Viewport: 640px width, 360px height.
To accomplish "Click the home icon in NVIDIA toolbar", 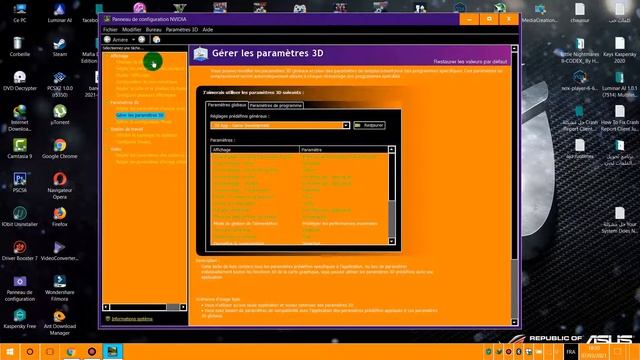I will click(156, 40).
